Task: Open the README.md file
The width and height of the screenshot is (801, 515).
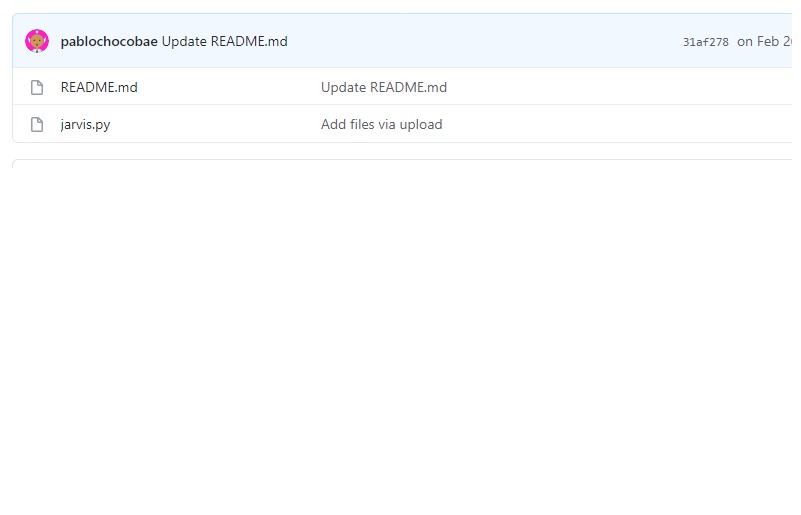Action: coord(99,87)
